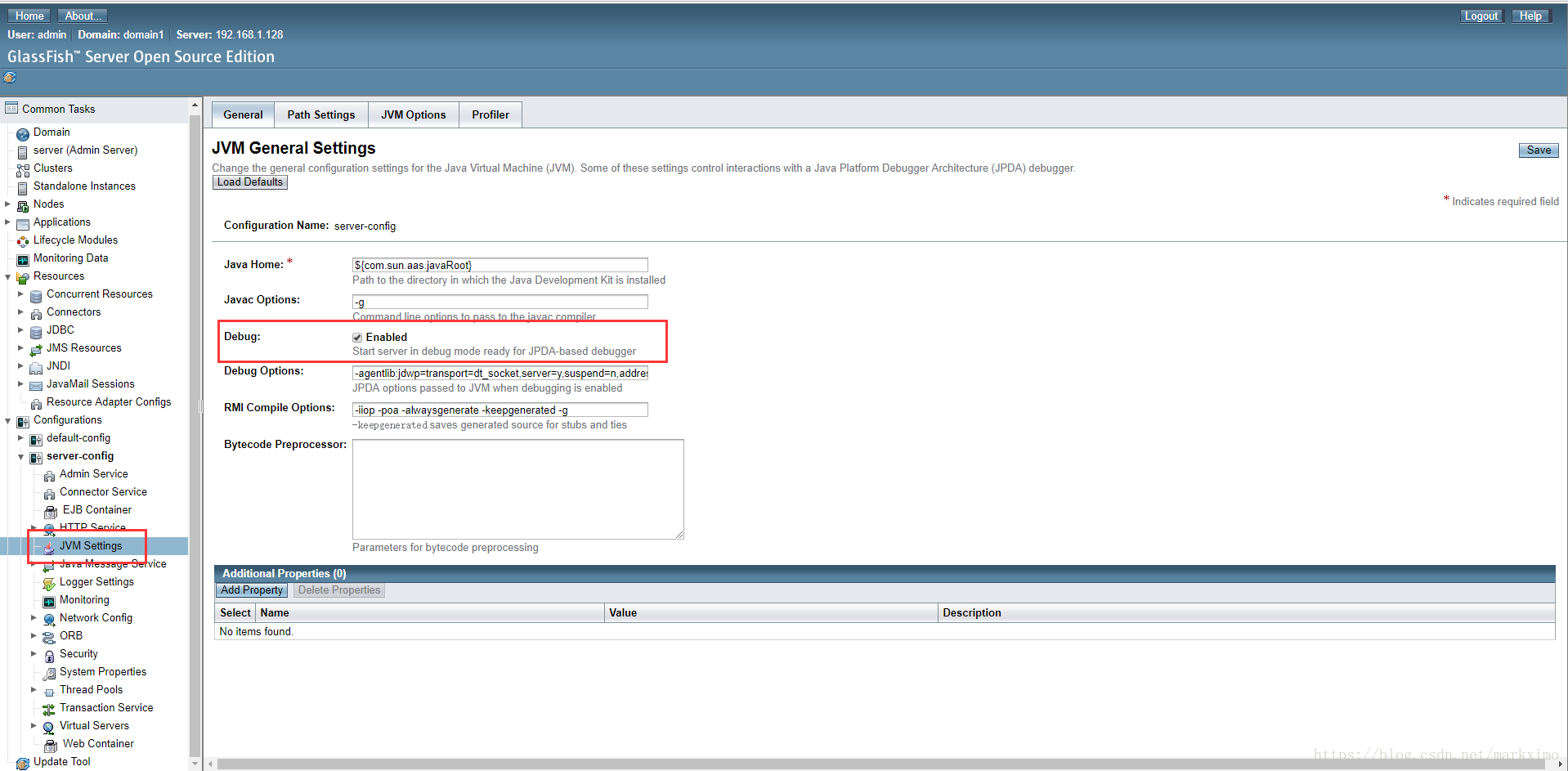Click the Nodes icon
Viewport: 1568px width, 771px height.
[23, 206]
